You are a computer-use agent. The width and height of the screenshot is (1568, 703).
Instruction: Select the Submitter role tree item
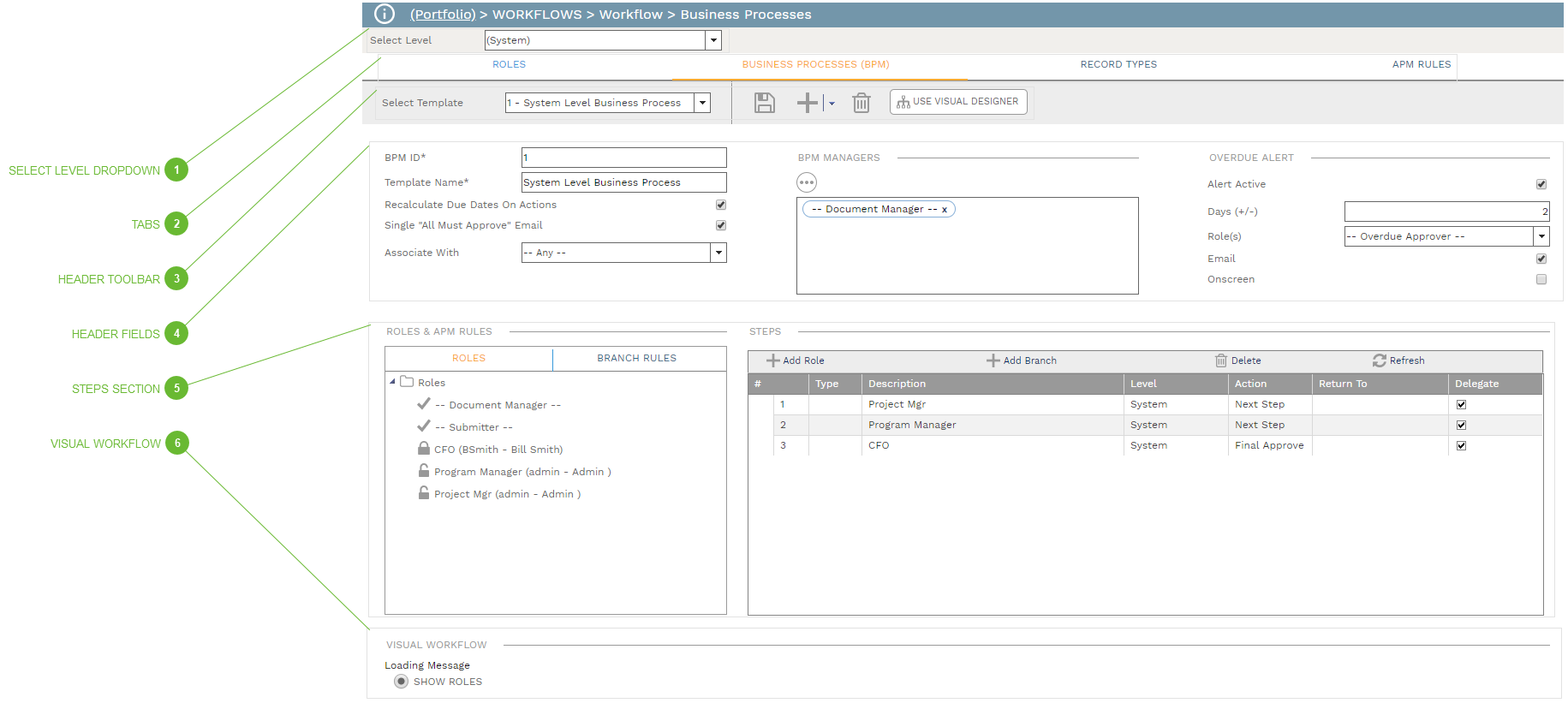pos(474,427)
